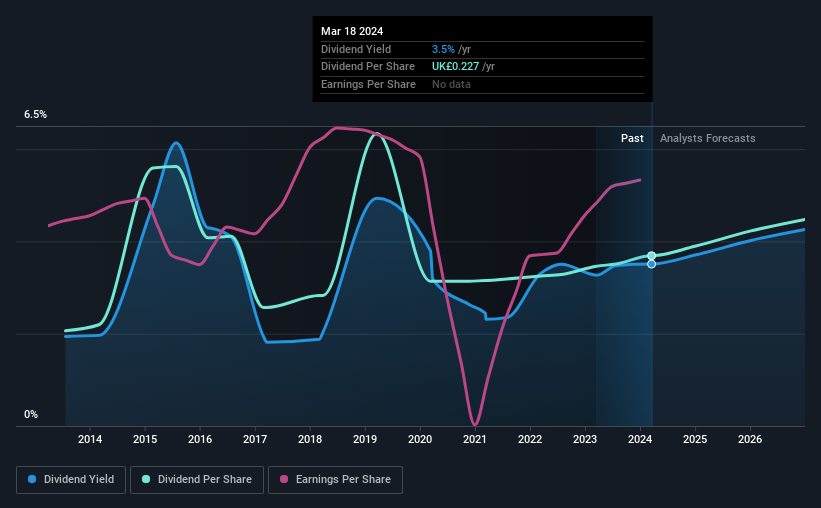Click the 2018 x-axis label

click(x=310, y=439)
